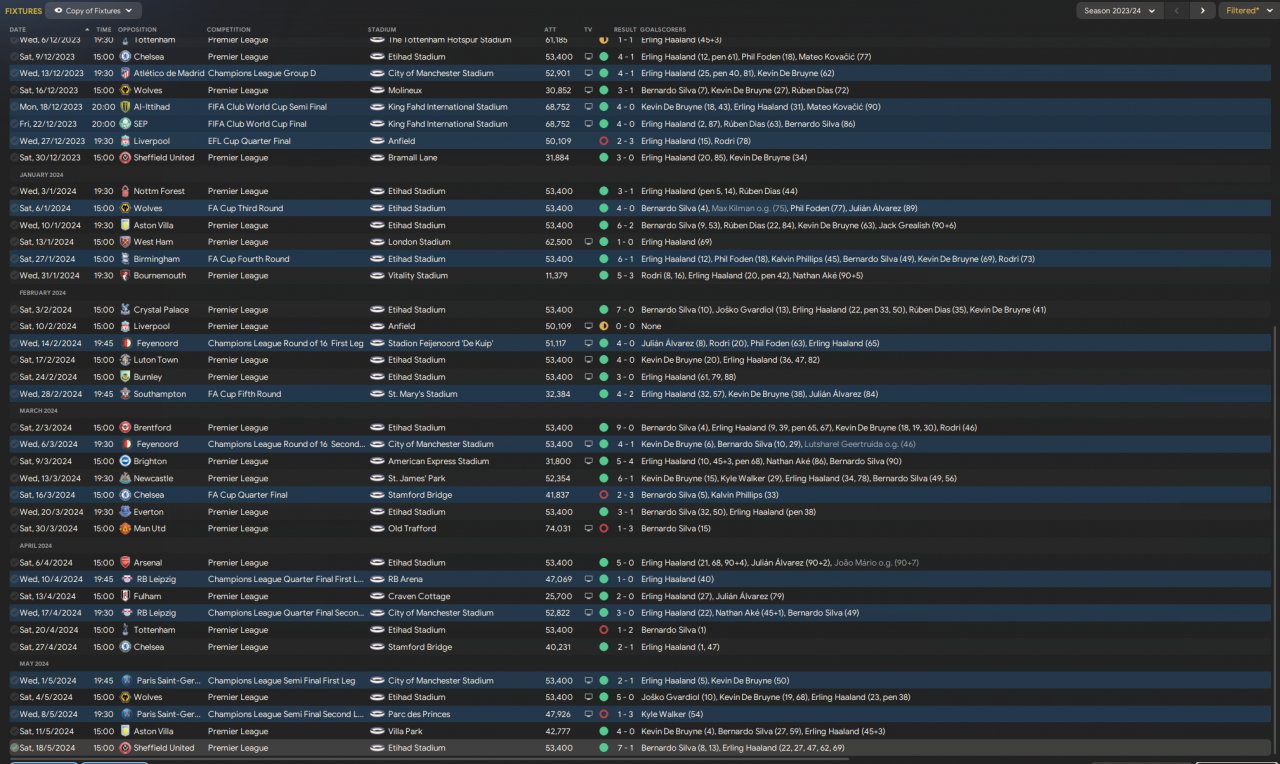Go to the previous season with the left arrow

point(1178,11)
